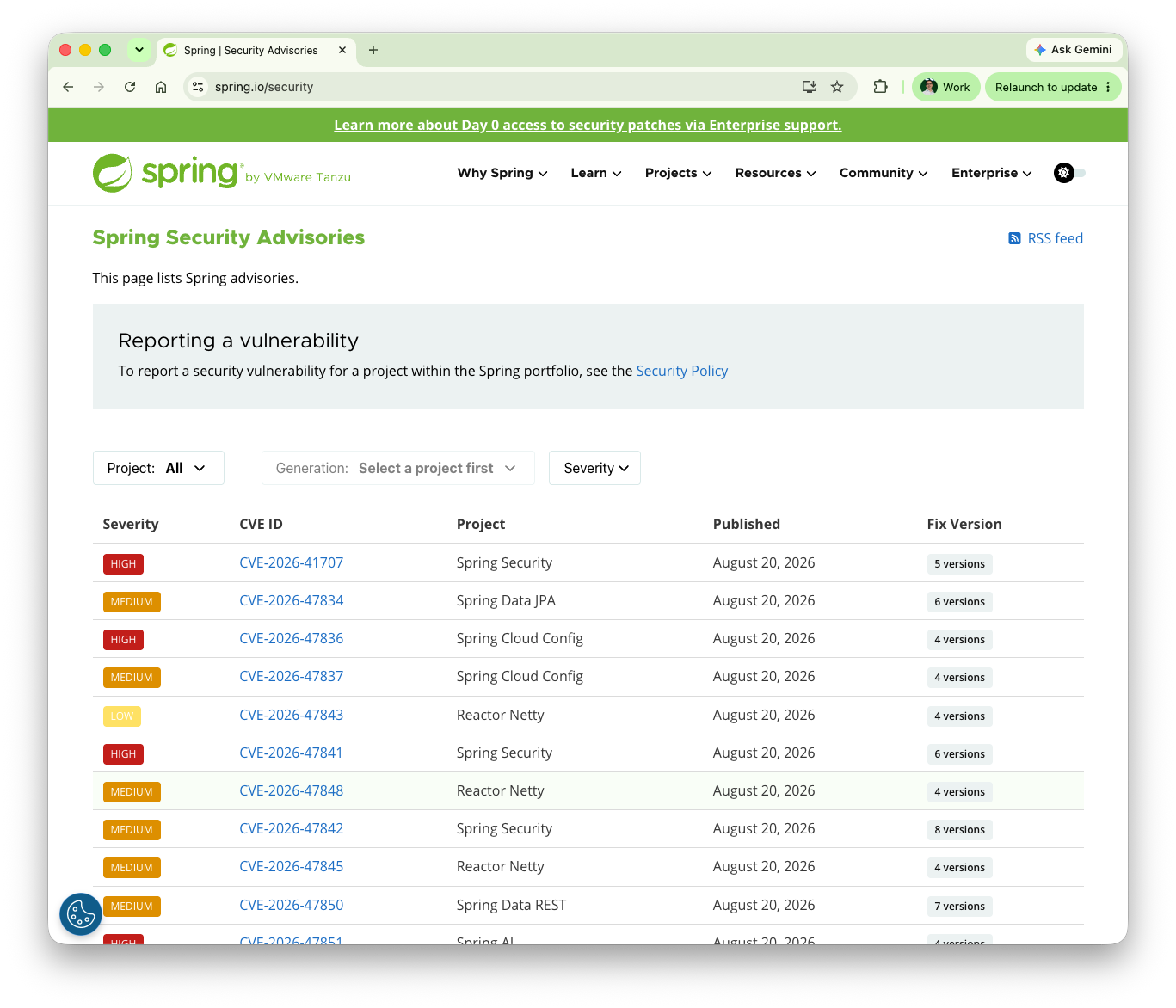This screenshot has width=1176, height=1008.
Task: Open the Extensions puzzle icon
Action: (x=880, y=87)
